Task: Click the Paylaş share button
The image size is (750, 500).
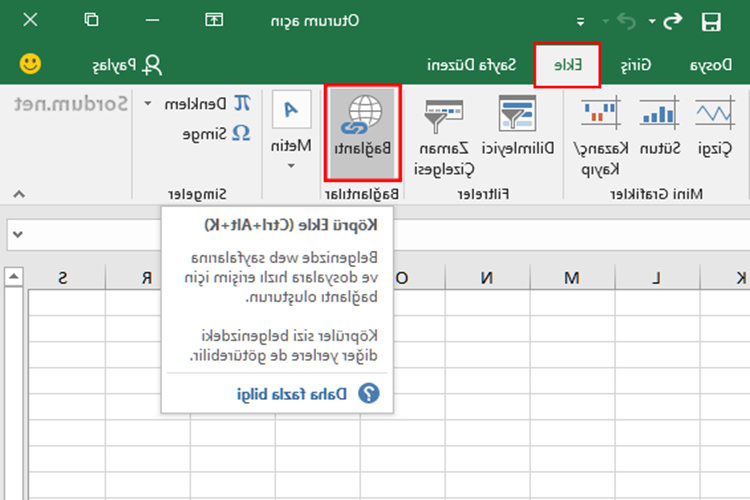Action: (127, 65)
